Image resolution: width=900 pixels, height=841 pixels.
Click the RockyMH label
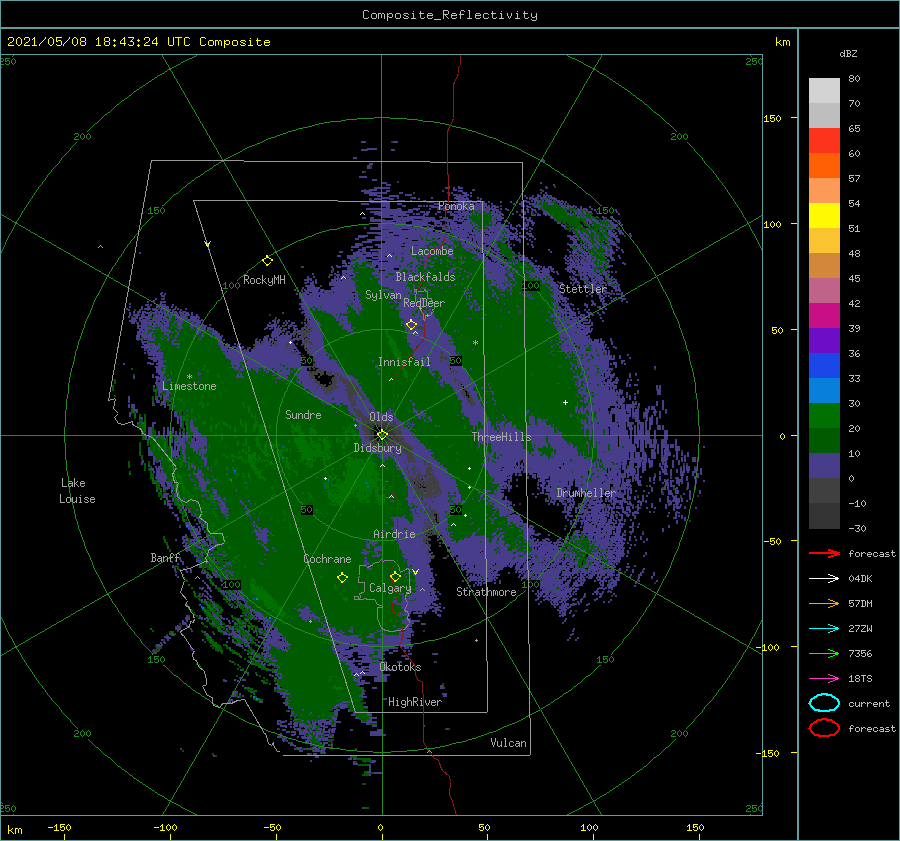tap(264, 280)
